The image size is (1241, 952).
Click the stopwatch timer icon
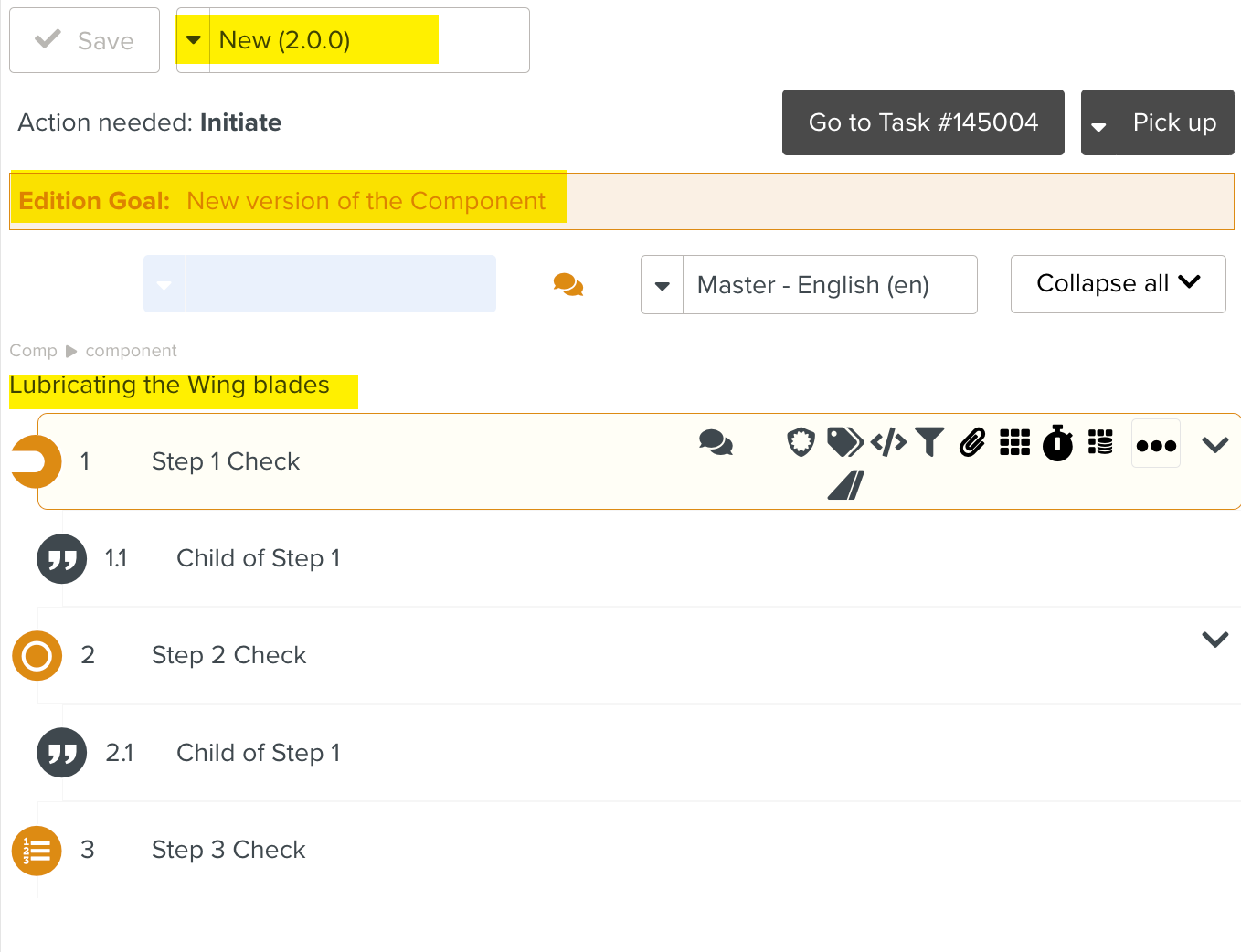click(x=1057, y=443)
